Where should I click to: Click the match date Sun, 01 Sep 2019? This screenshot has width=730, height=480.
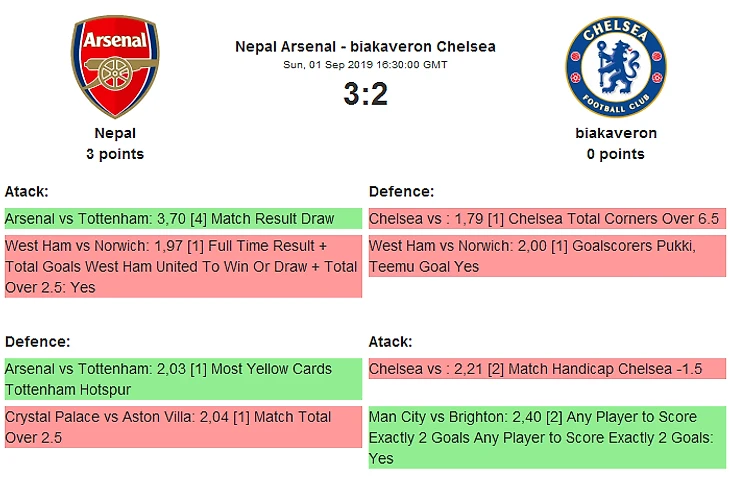pos(365,64)
